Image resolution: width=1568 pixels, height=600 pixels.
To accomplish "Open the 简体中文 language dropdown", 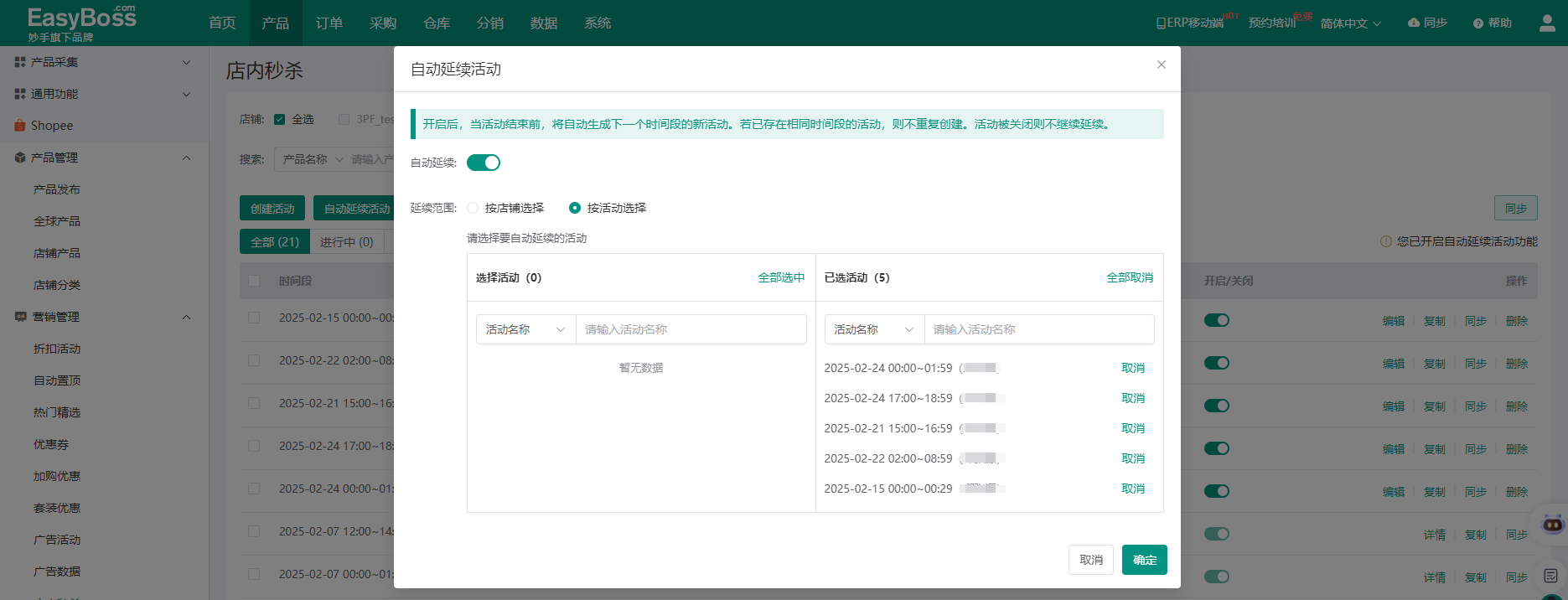I will [1350, 23].
